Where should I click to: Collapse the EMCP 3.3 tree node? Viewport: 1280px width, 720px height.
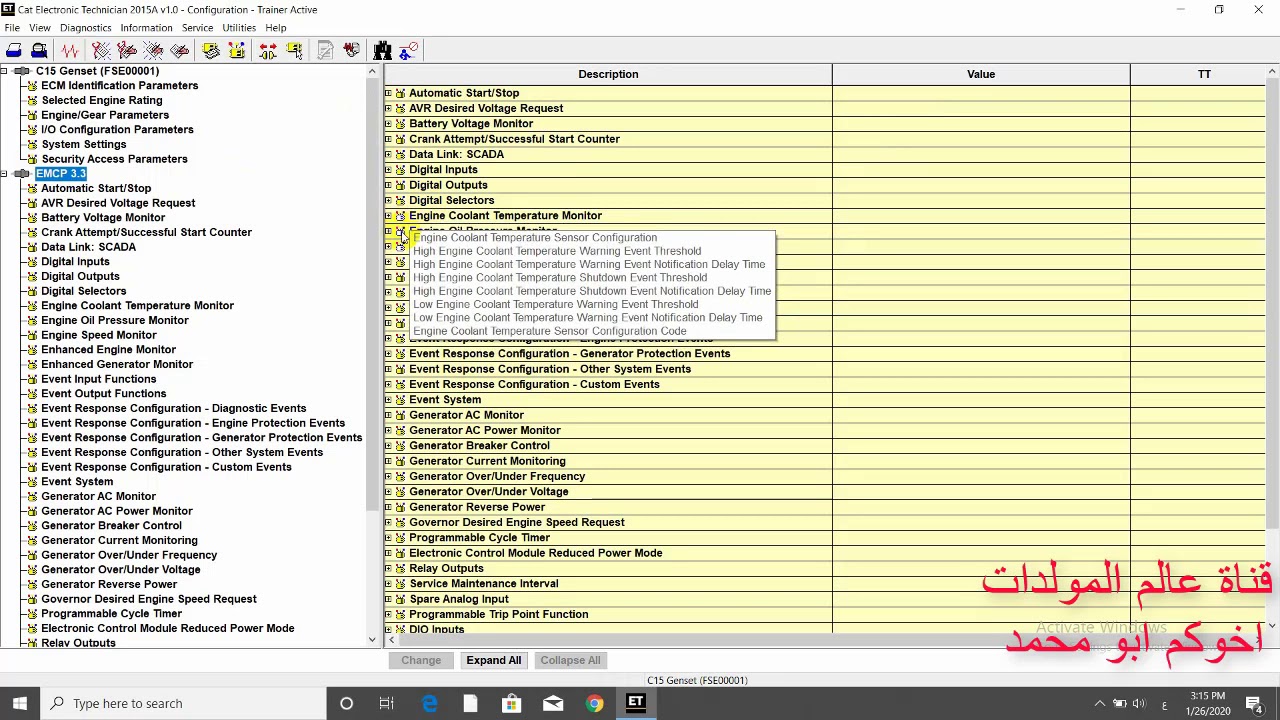click(x=5, y=174)
